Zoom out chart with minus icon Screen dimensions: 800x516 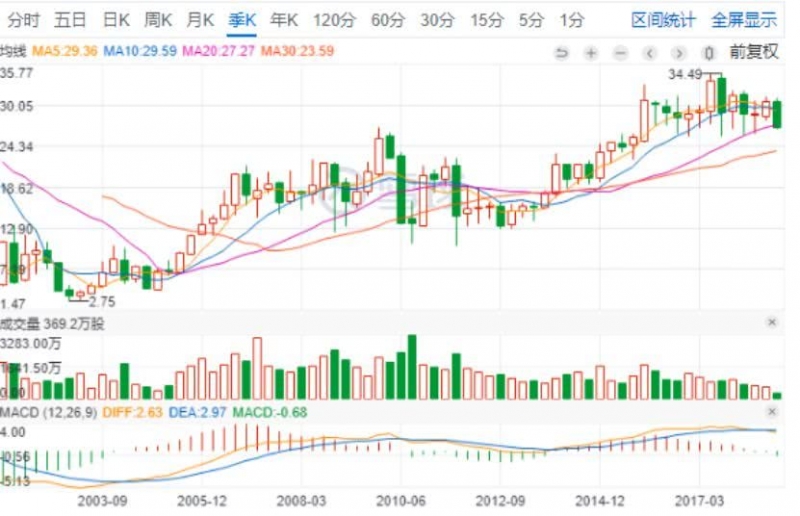tap(620, 53)
